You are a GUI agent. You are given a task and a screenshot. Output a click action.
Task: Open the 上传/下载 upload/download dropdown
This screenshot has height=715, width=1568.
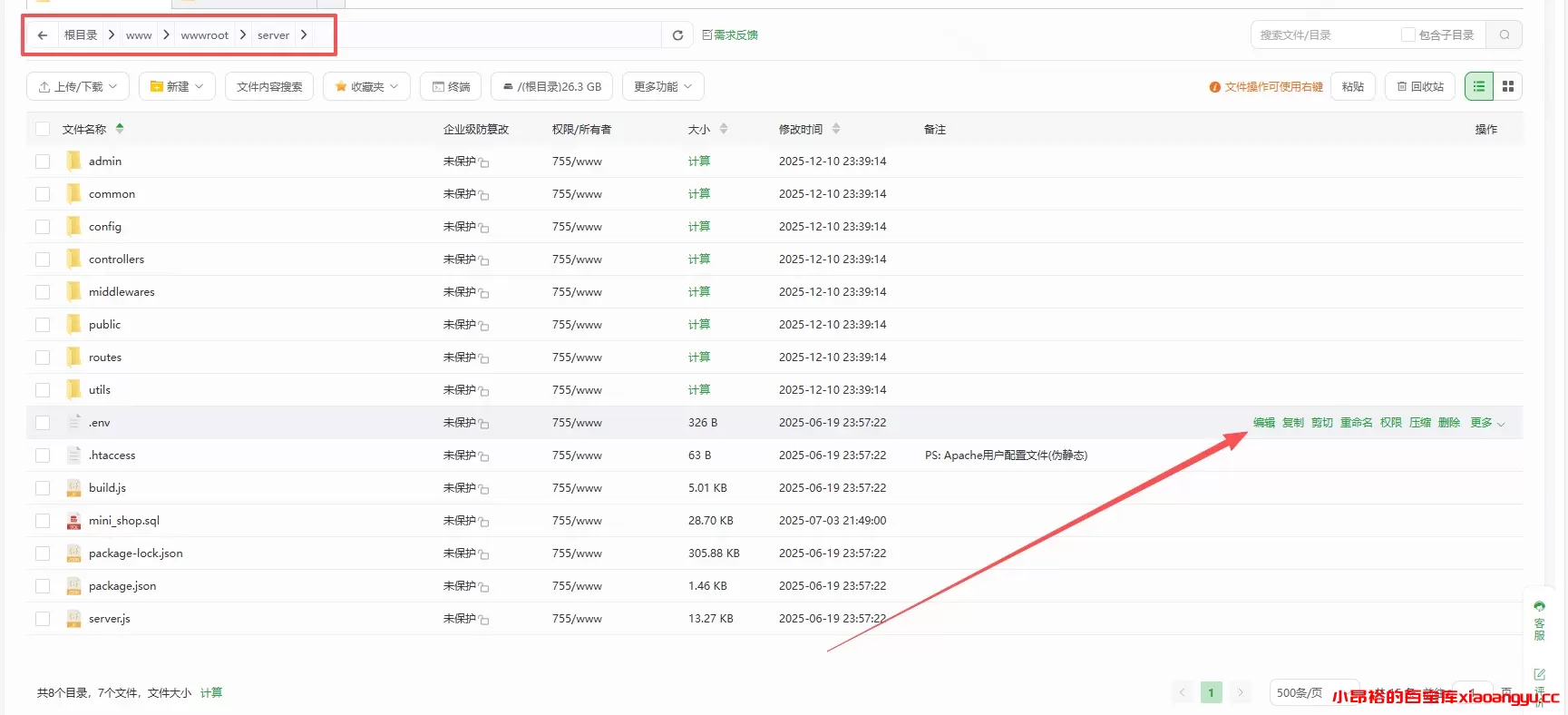[x=78, y=86]
